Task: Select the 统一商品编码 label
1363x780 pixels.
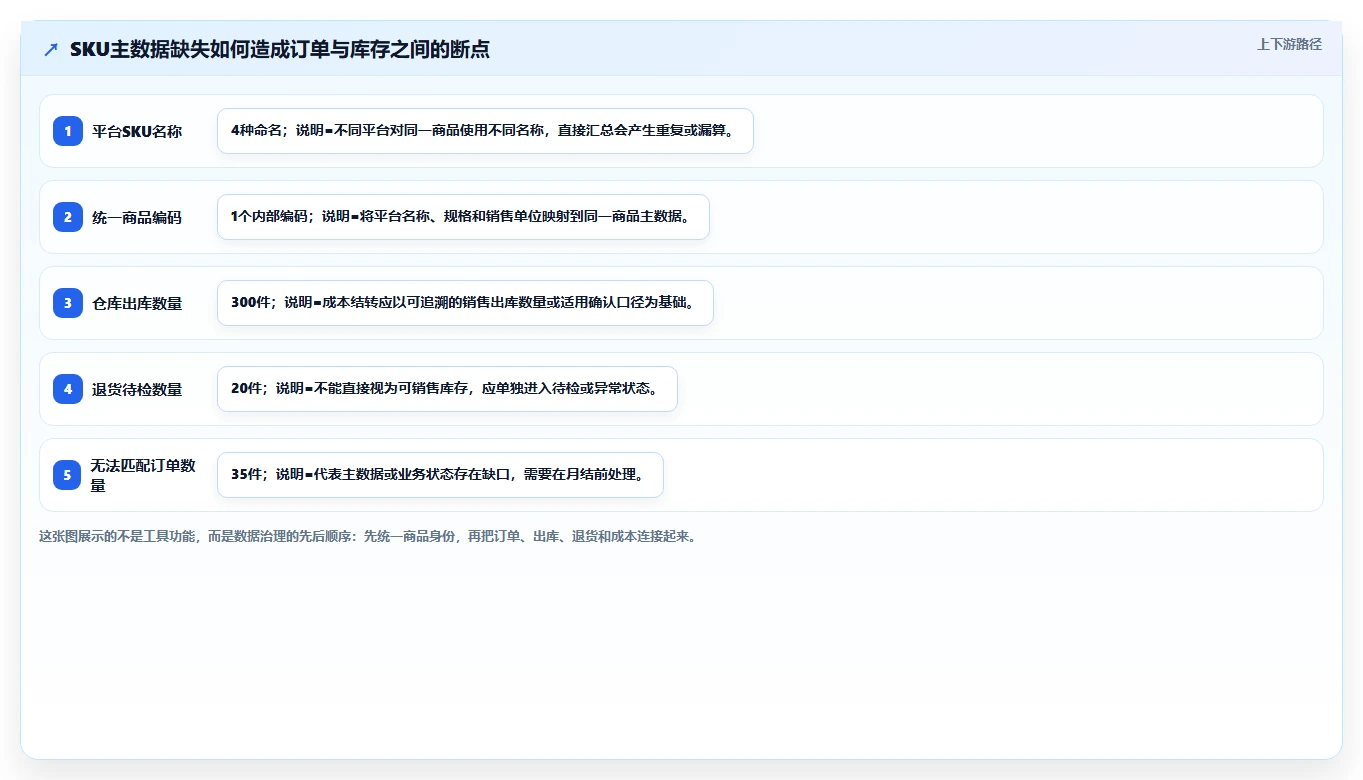Action: (137, 217)
